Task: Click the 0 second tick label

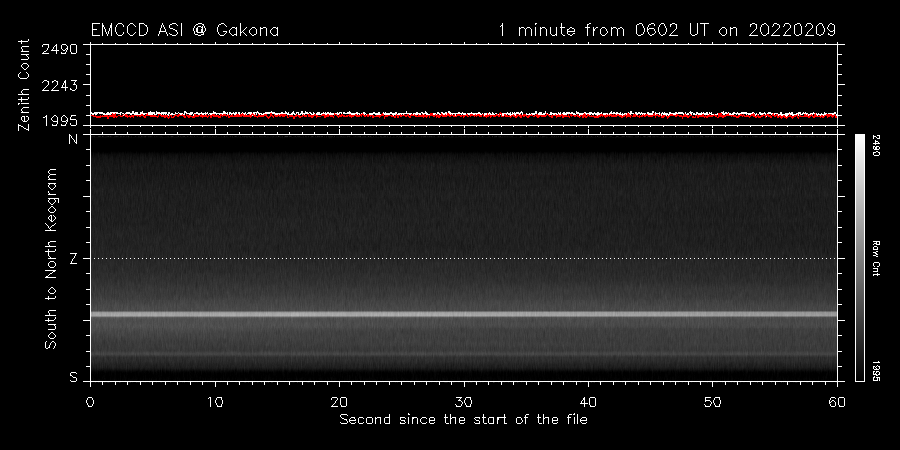Action: tap(91, 402)
